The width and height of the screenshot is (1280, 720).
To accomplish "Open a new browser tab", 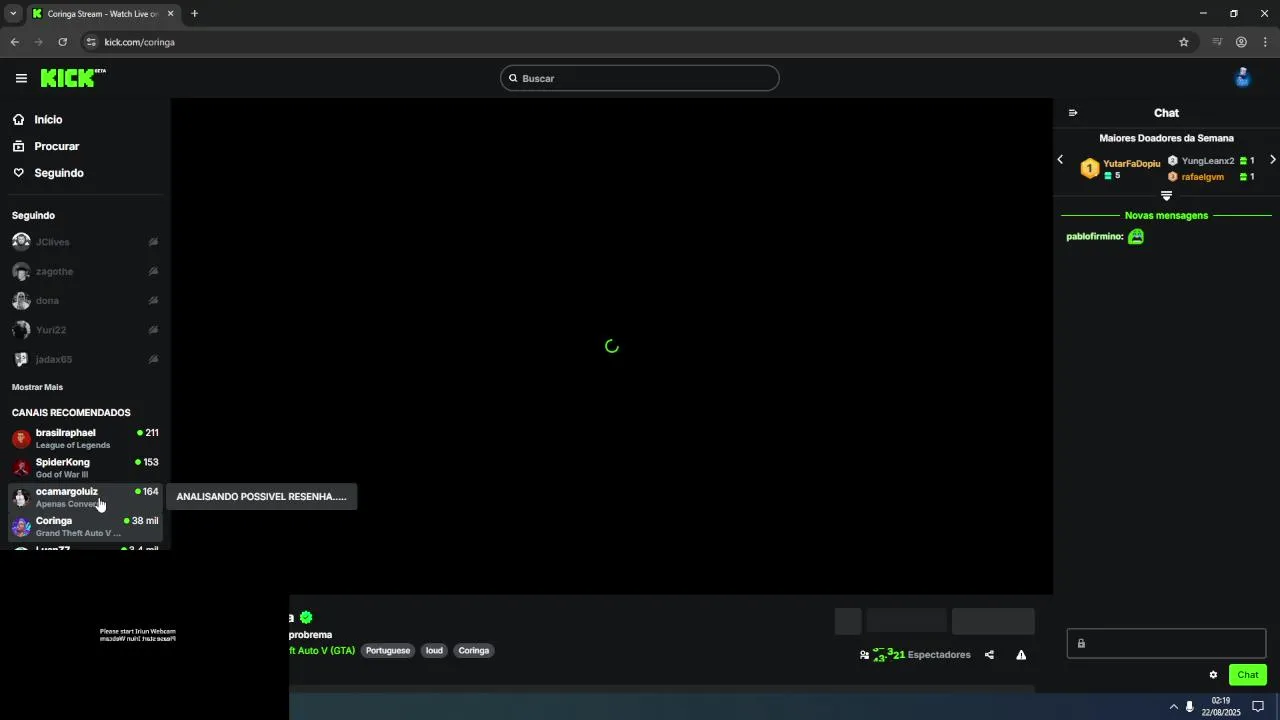I will [194, 14].
